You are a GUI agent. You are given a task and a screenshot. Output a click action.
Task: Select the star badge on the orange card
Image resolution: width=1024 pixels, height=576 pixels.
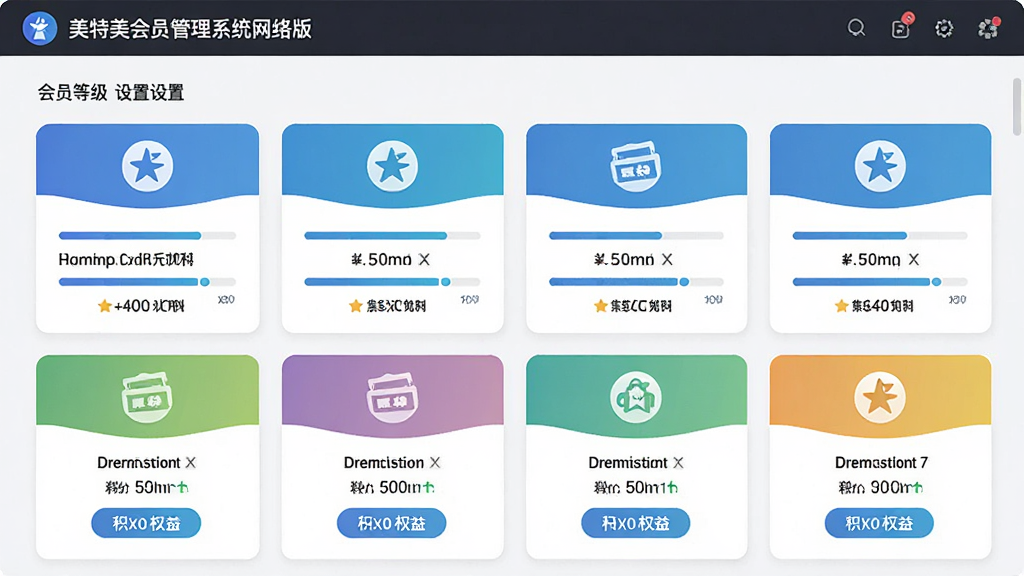pos(880,397)
